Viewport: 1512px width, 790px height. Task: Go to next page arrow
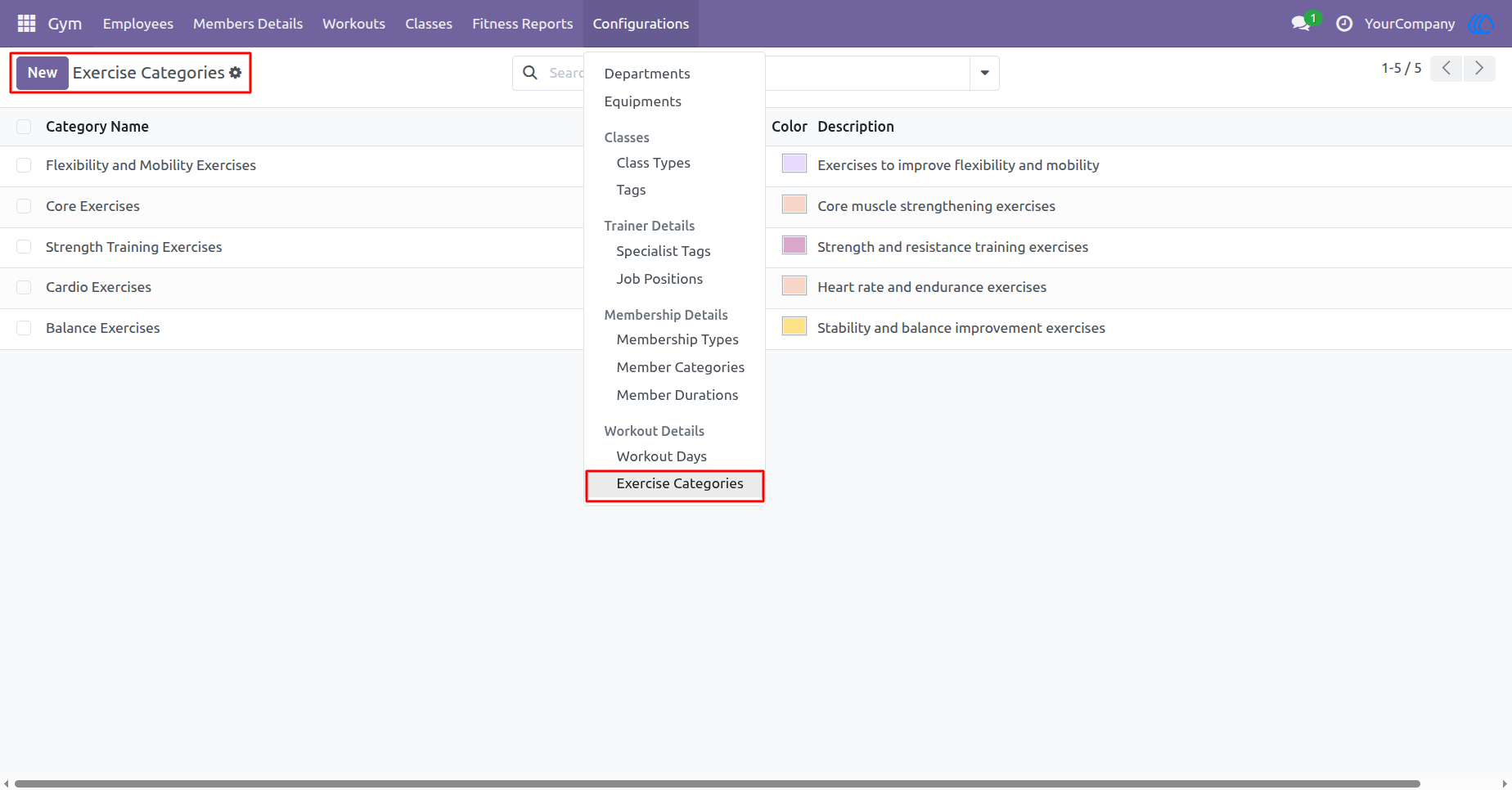1479,69
